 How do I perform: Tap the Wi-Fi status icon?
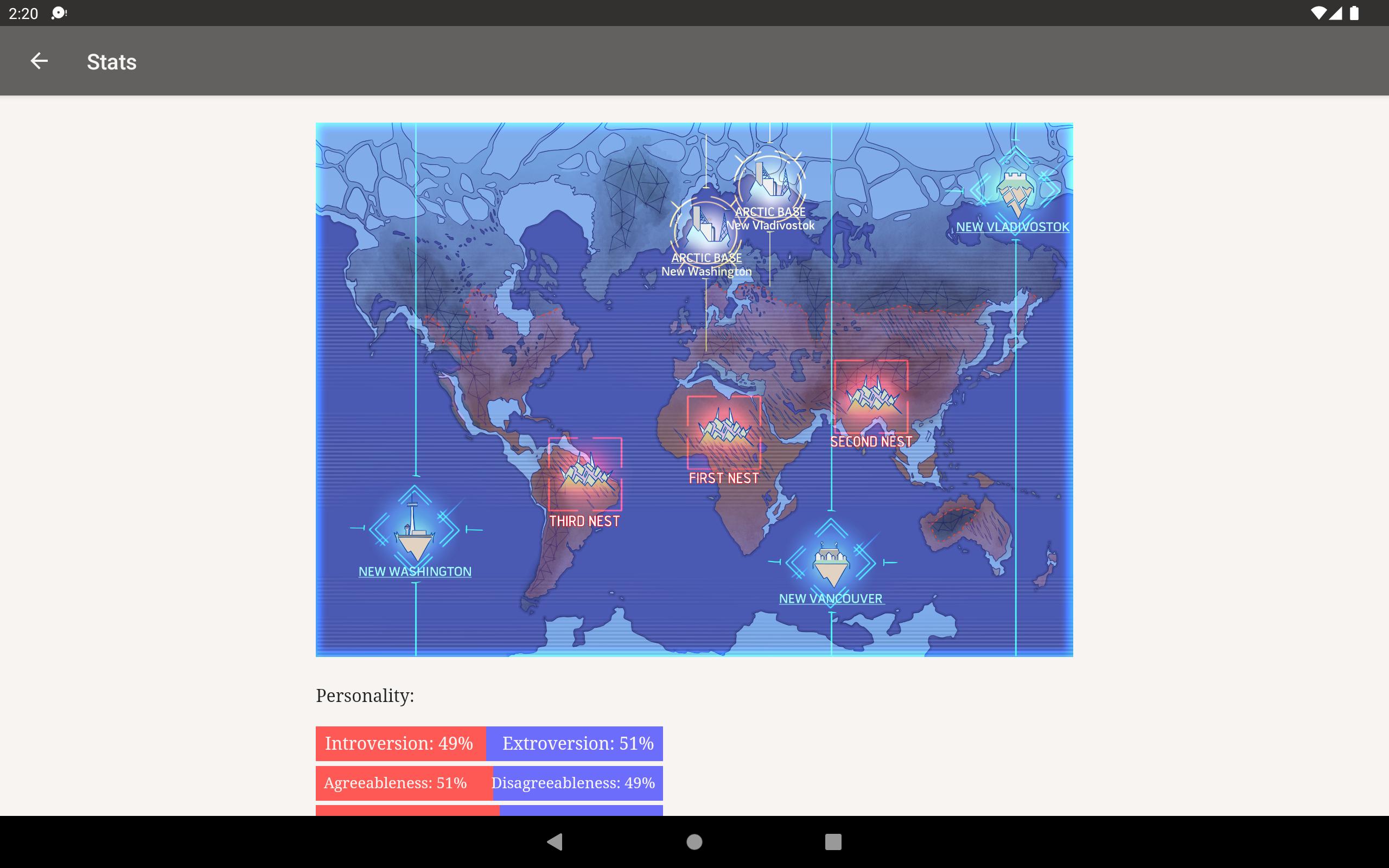[x=1318, y=12]
